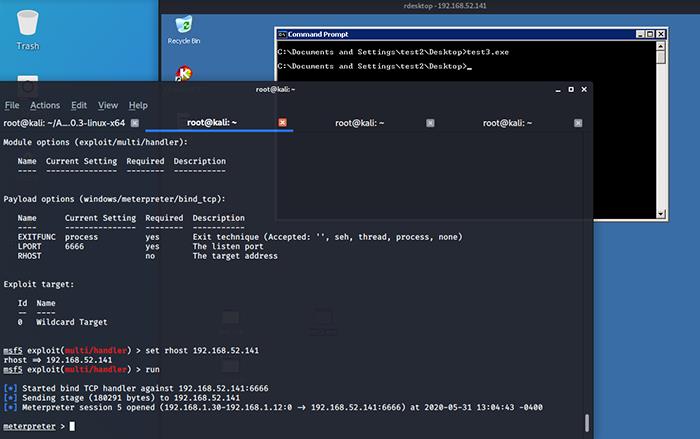Switch to the third root@kali: ~ tab
The image size is (700, 439).
pos(359,123)
